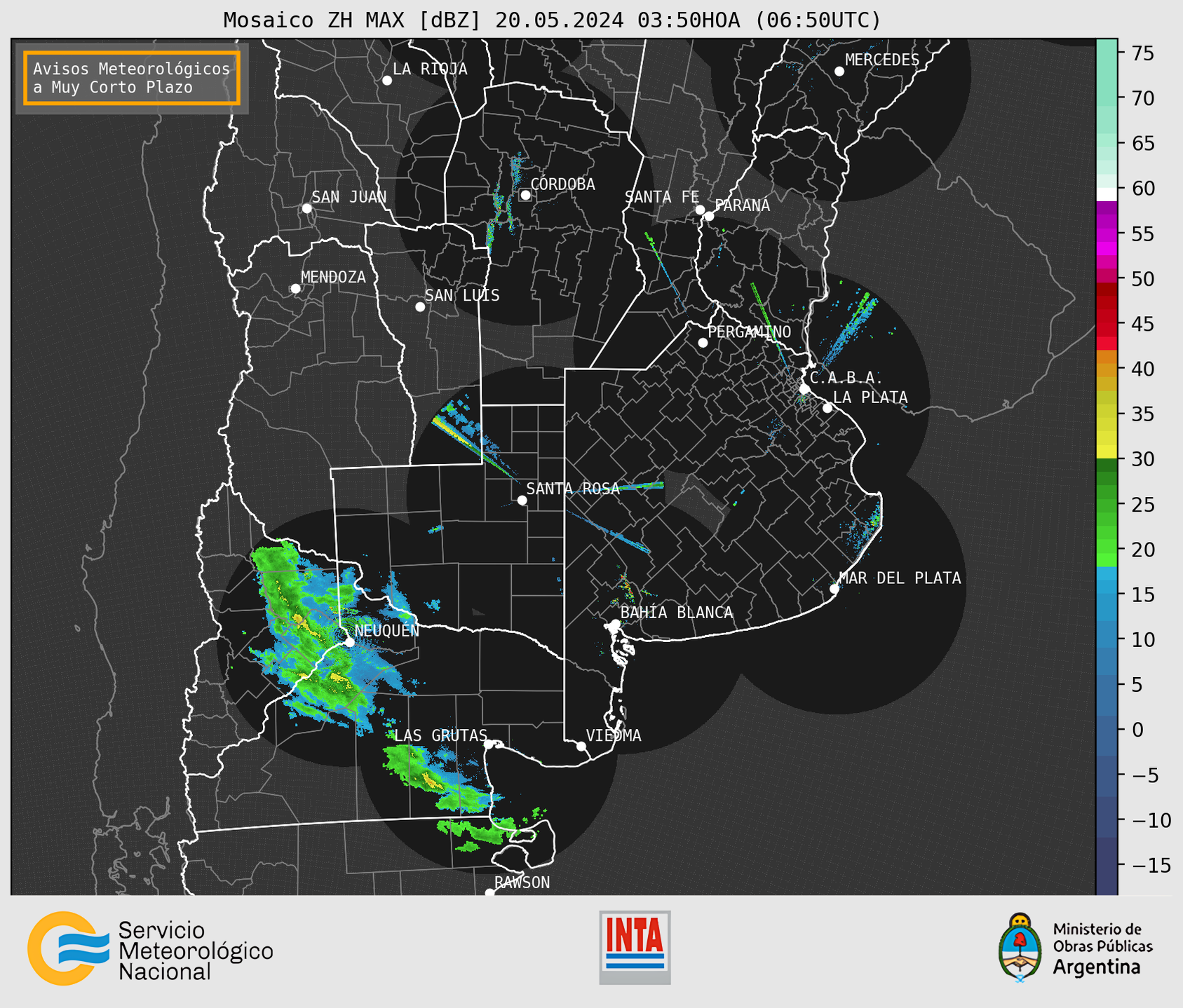Click the INTA logo
This screenshot has height=1008, width=1183.
(635, 947)
